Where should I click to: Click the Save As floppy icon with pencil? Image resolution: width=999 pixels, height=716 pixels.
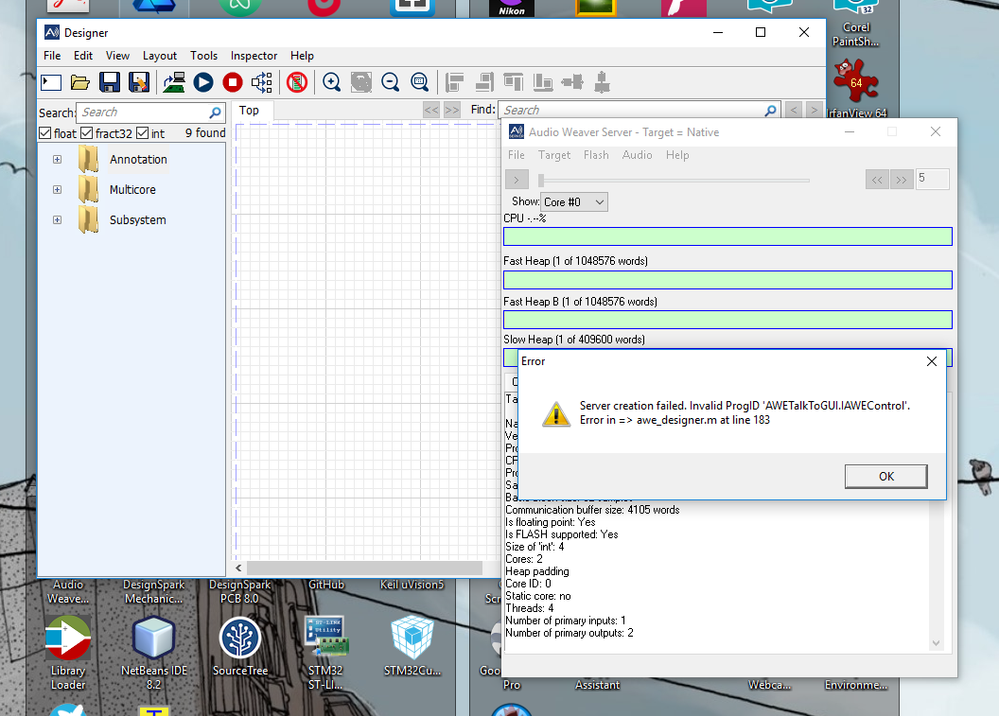tap(139, 82)
